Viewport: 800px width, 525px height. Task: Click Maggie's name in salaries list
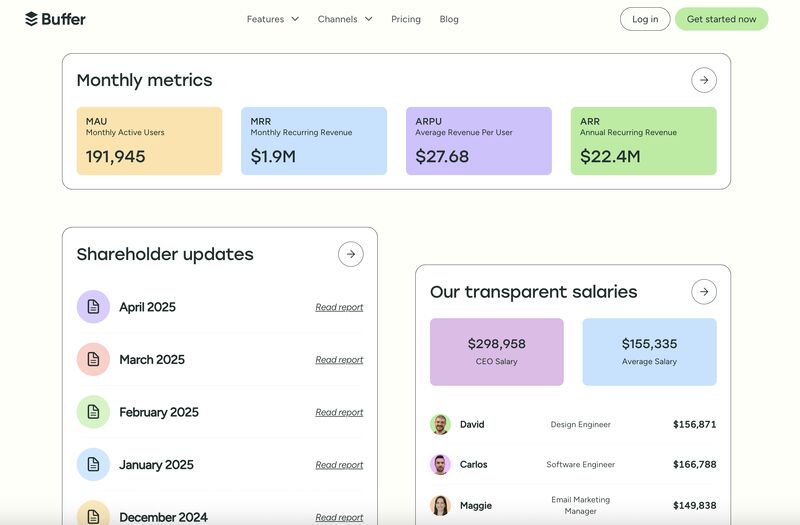click(476, 506)
